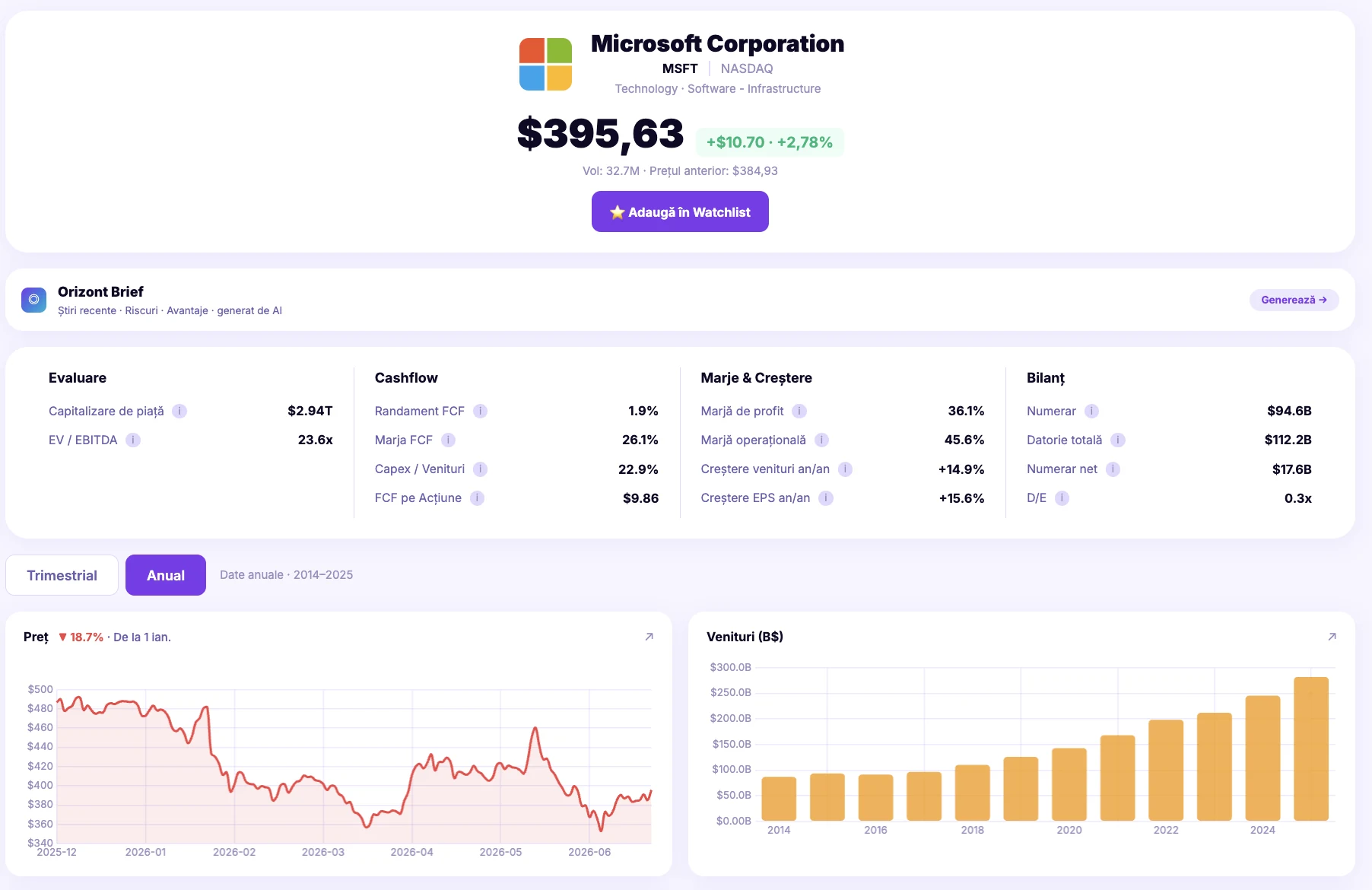Click the $112.2B total debt value
Screen dimensions: 1372x890
click(1288, 440)
